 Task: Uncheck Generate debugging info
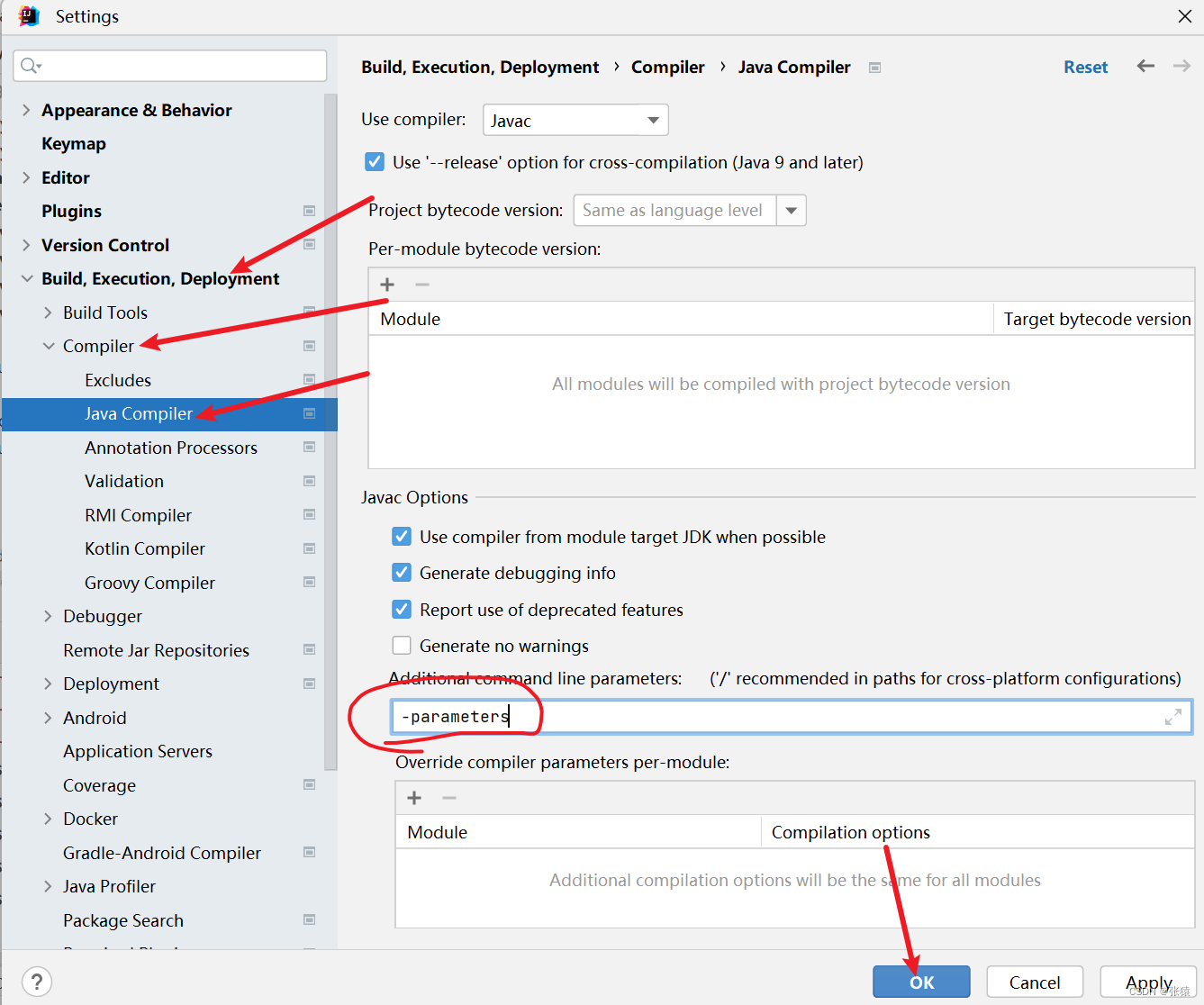tap(402, 573)
